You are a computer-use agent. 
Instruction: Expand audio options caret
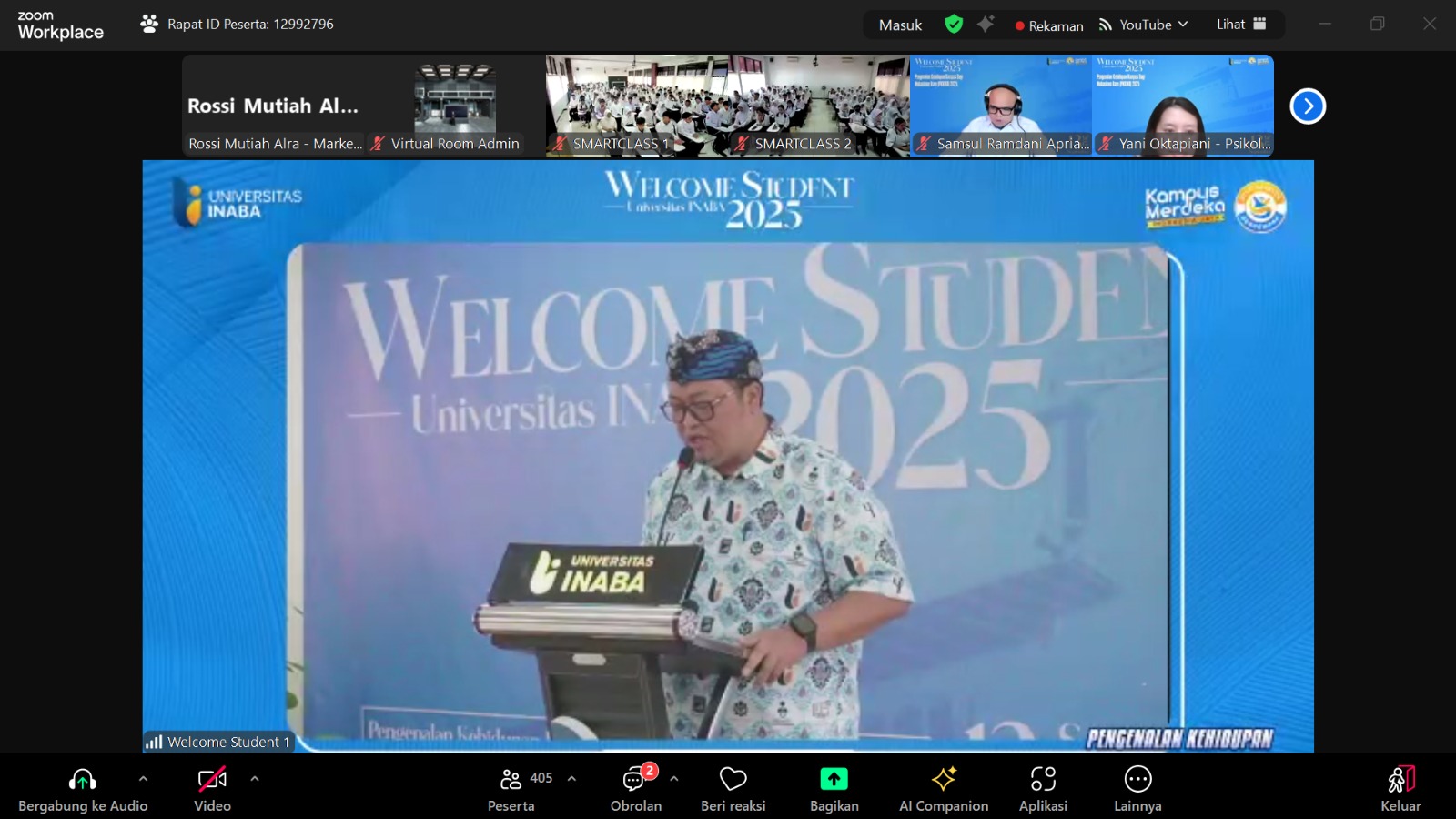pos(143,779)
